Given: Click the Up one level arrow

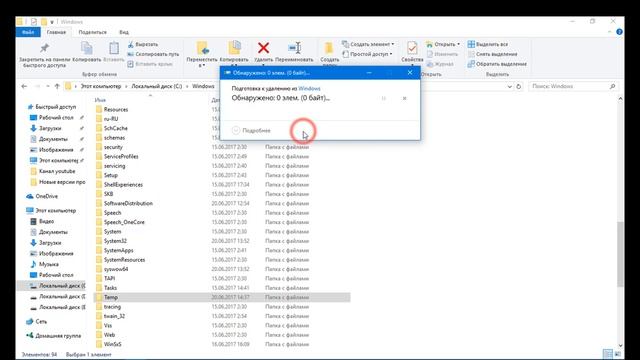Looking at the screenshot, I should pyautogui.click(x=57, y=86).
